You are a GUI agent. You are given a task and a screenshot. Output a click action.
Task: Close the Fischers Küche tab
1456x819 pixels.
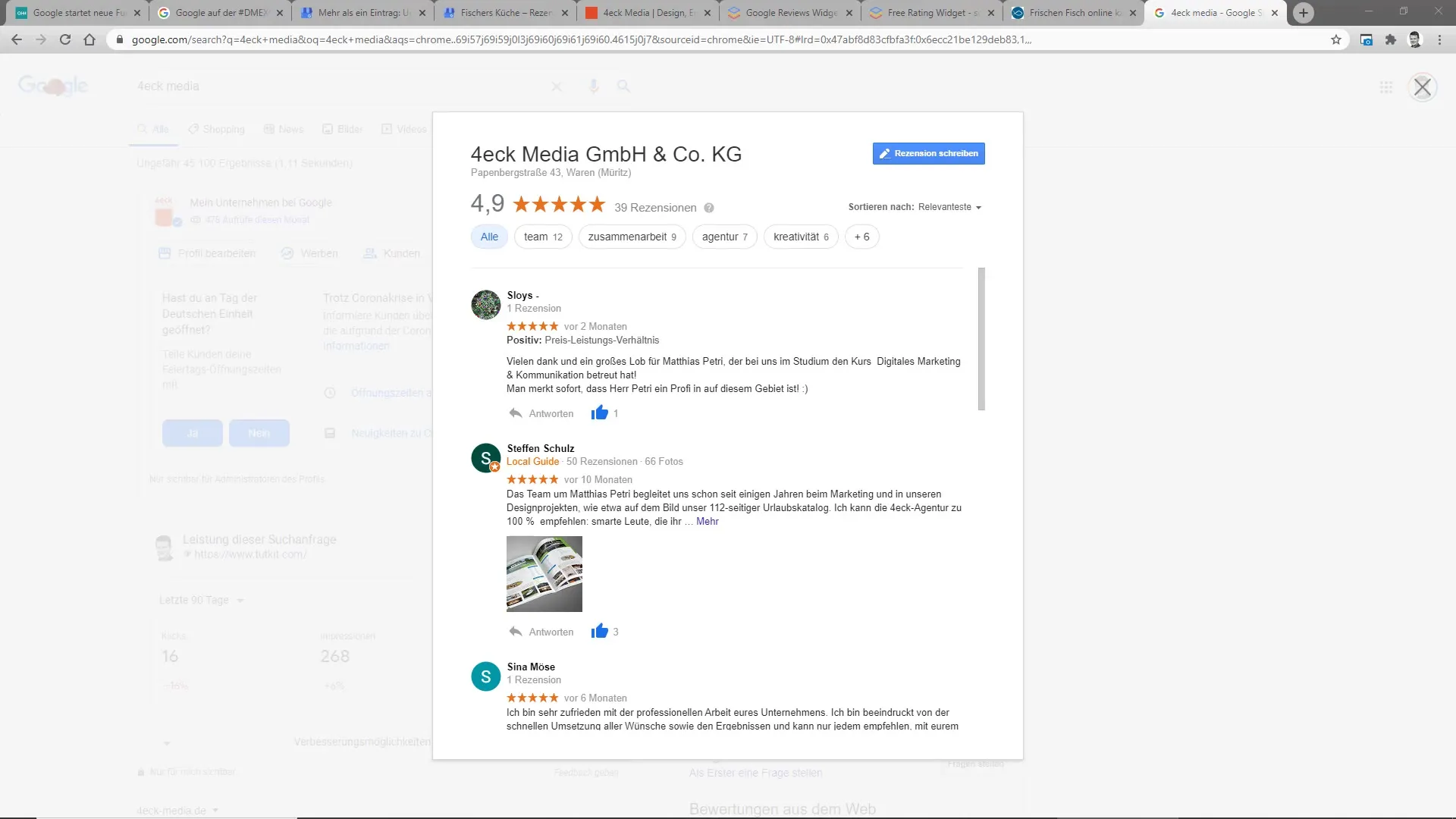click(565, 13)
